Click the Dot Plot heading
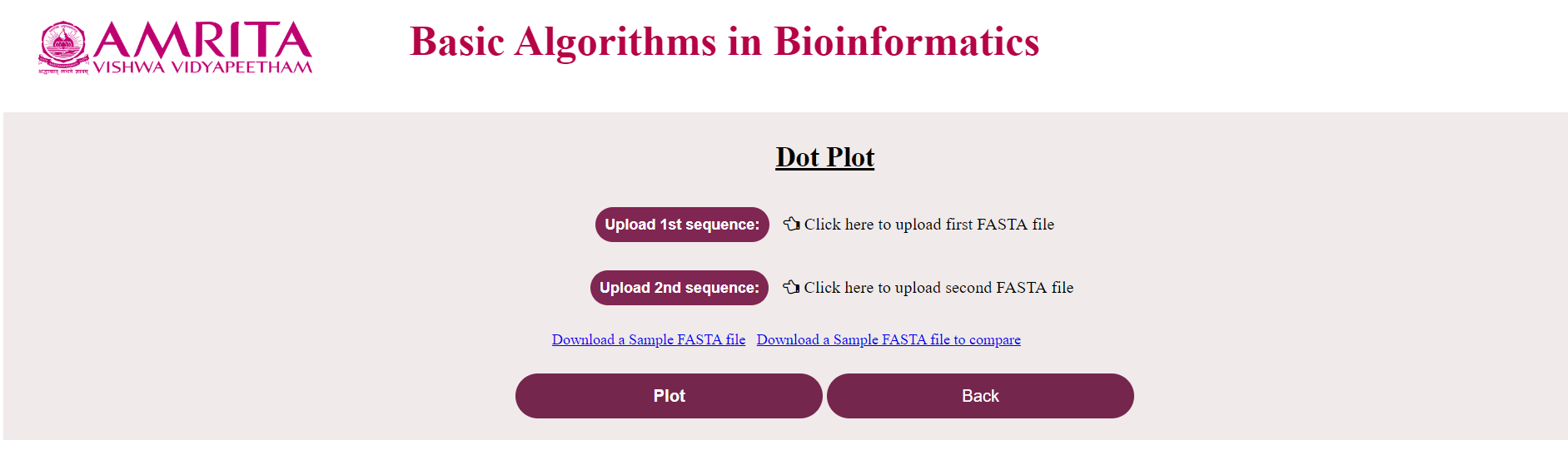The image size is (1568, 455). point(825,157)
